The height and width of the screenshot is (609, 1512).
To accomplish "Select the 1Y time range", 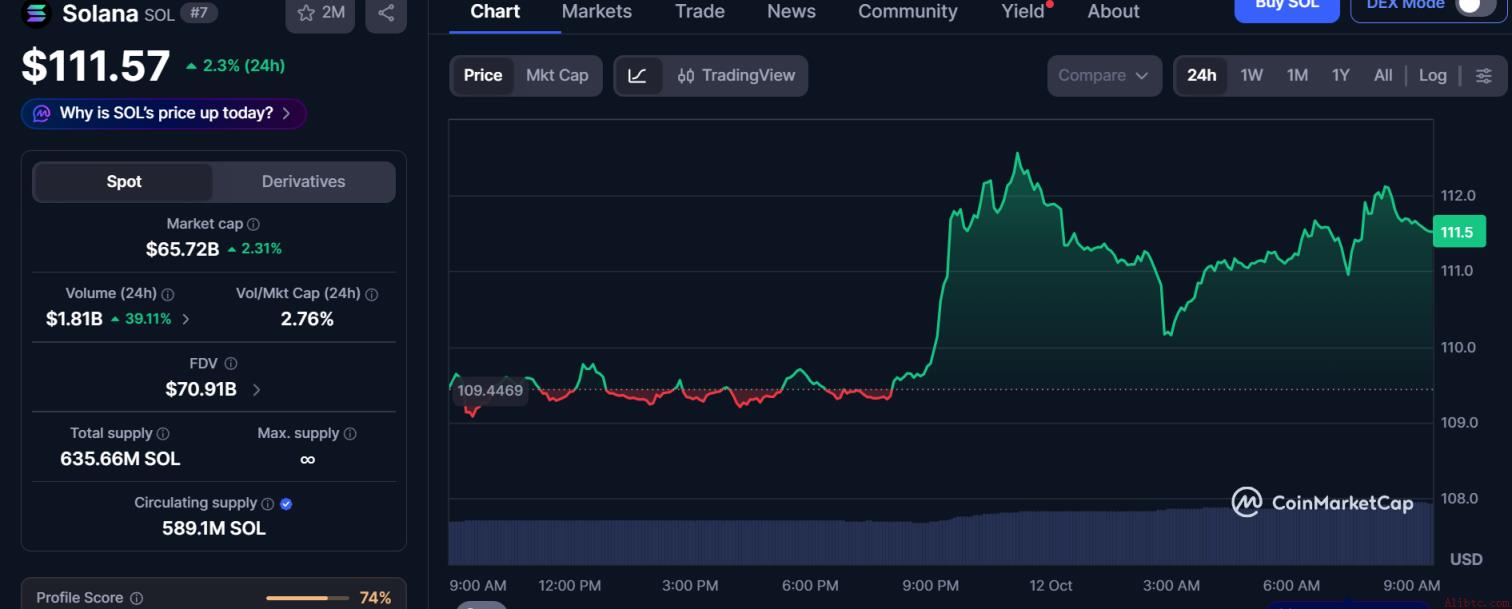I will click(1341, 76).
